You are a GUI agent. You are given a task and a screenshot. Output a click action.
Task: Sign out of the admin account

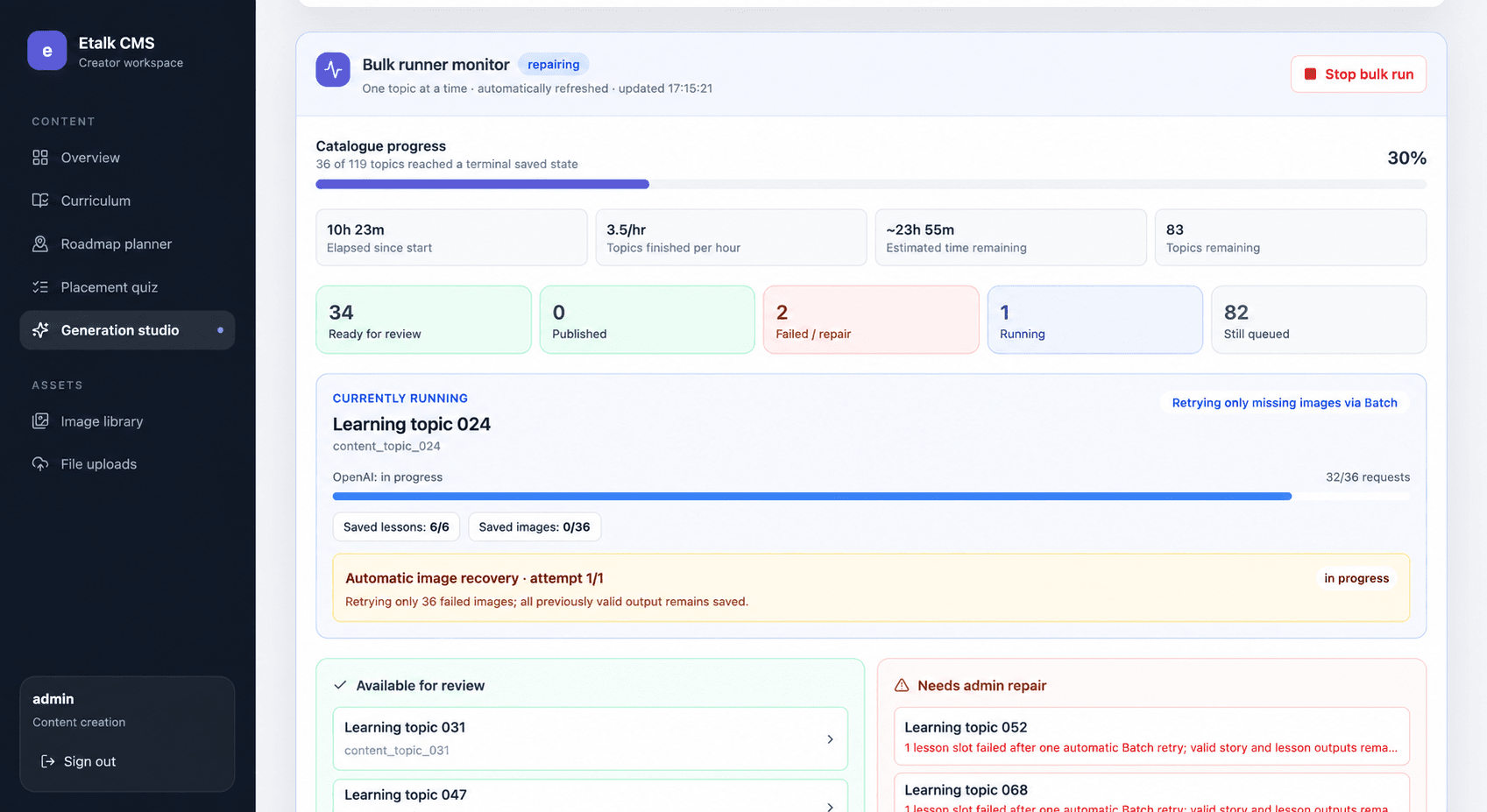[78, 761]
